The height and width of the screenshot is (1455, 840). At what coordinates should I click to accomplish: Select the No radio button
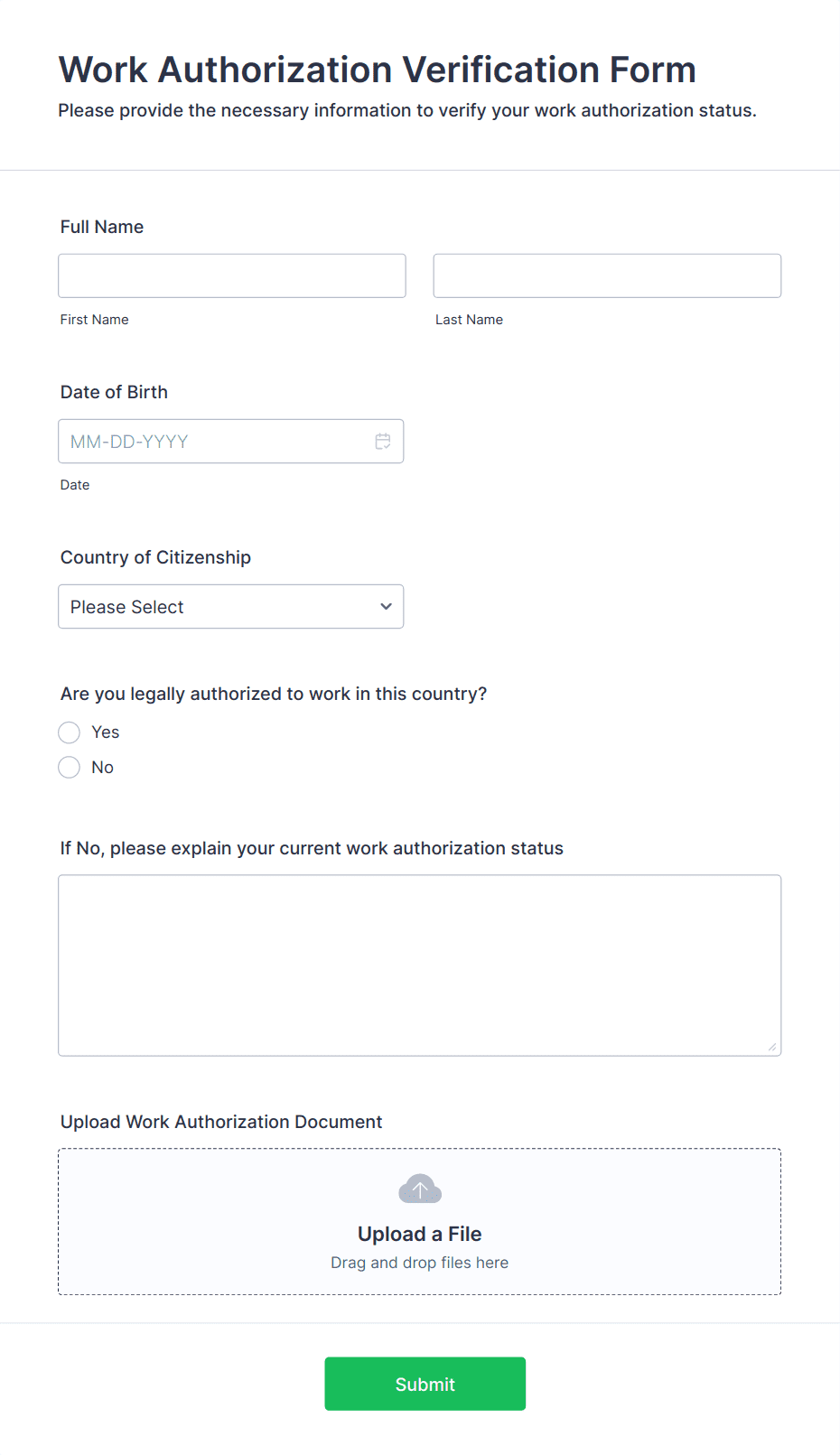pos(70,768)
